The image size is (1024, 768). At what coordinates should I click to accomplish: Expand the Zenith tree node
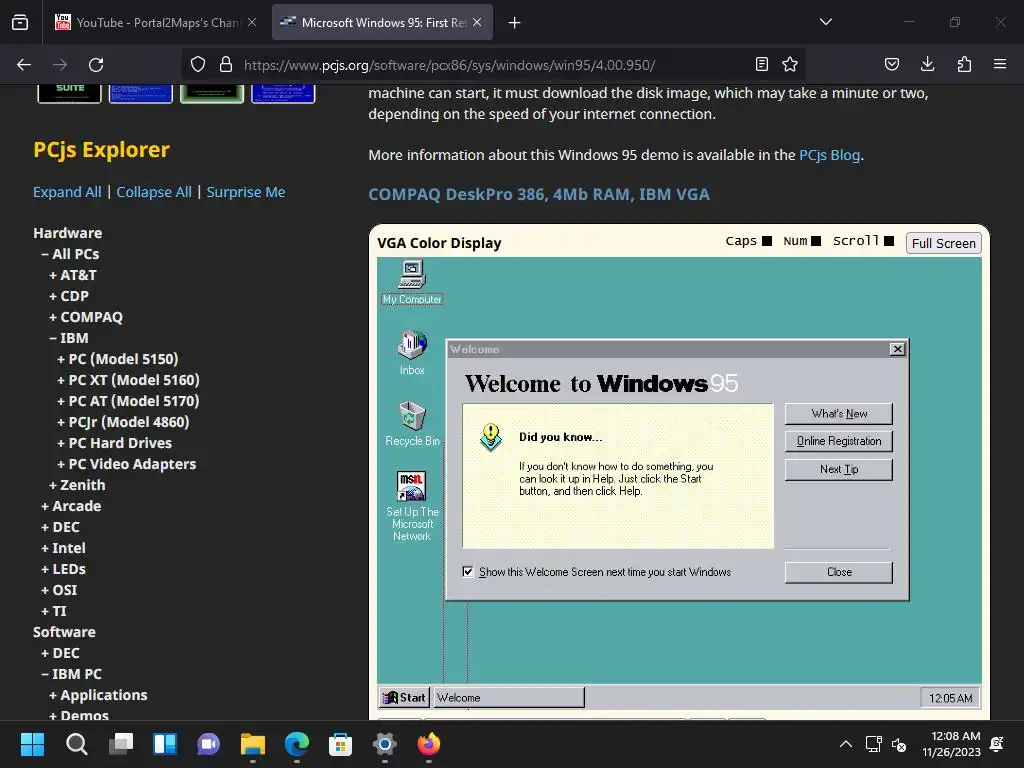(x=77, y=485)
